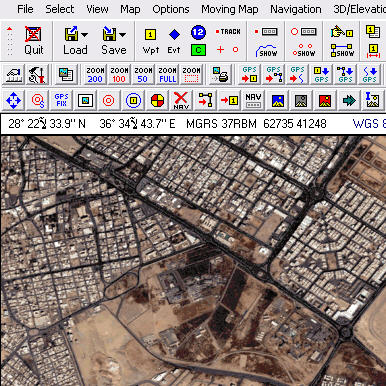Click the waypoint distance measure icon
386x386 pixels.
coord(373,51)
